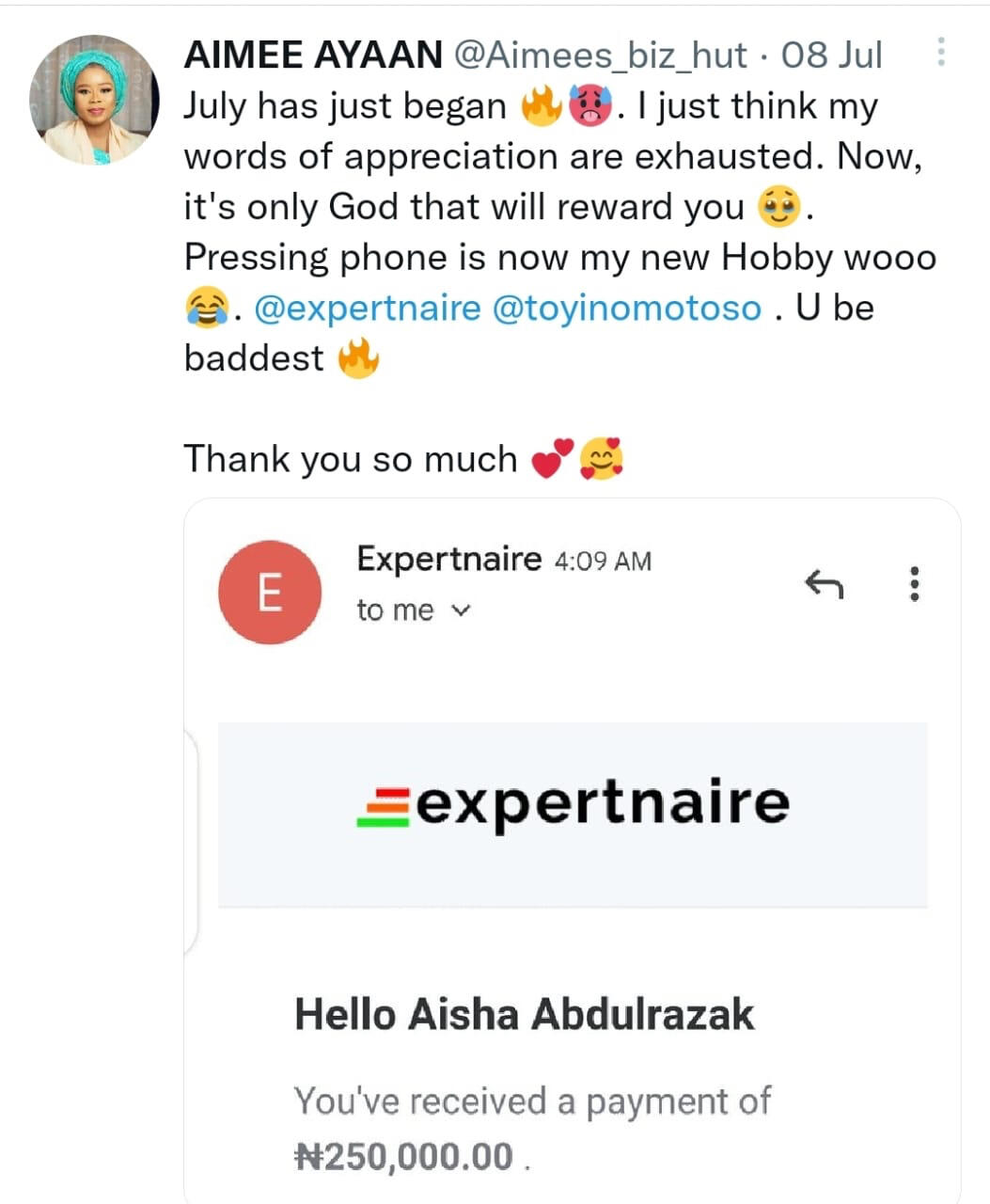
Task: Click the ₦250,000.00 payment amount
Action: (x=404, y=1156)
